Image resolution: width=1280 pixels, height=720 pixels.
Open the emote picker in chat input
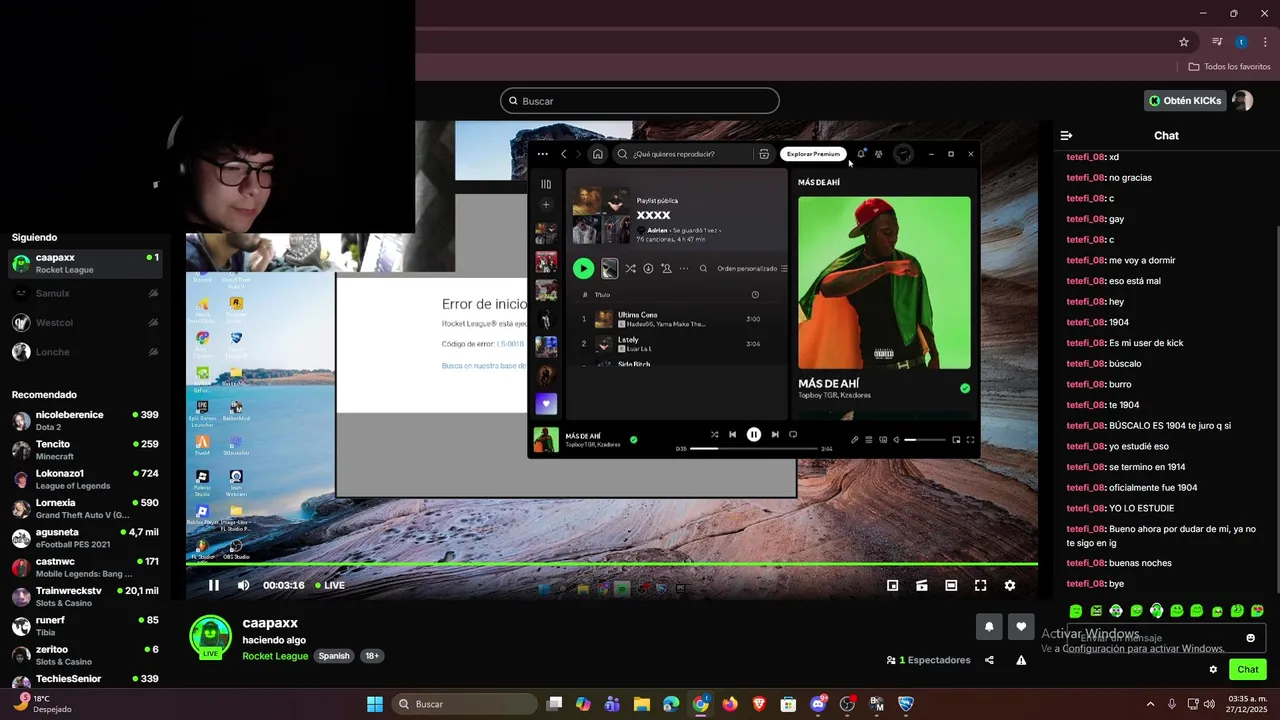click(1250, 638)
